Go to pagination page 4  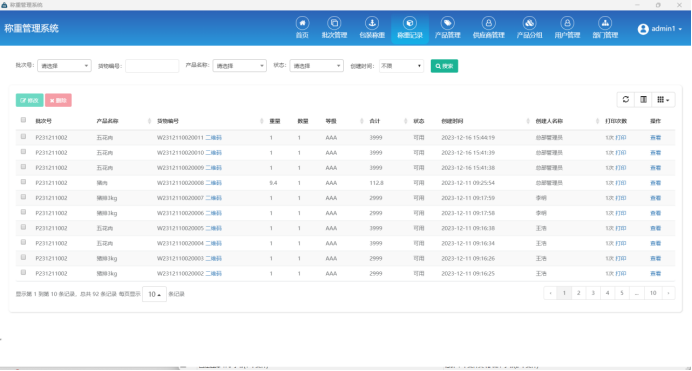[x=608, y=293]
